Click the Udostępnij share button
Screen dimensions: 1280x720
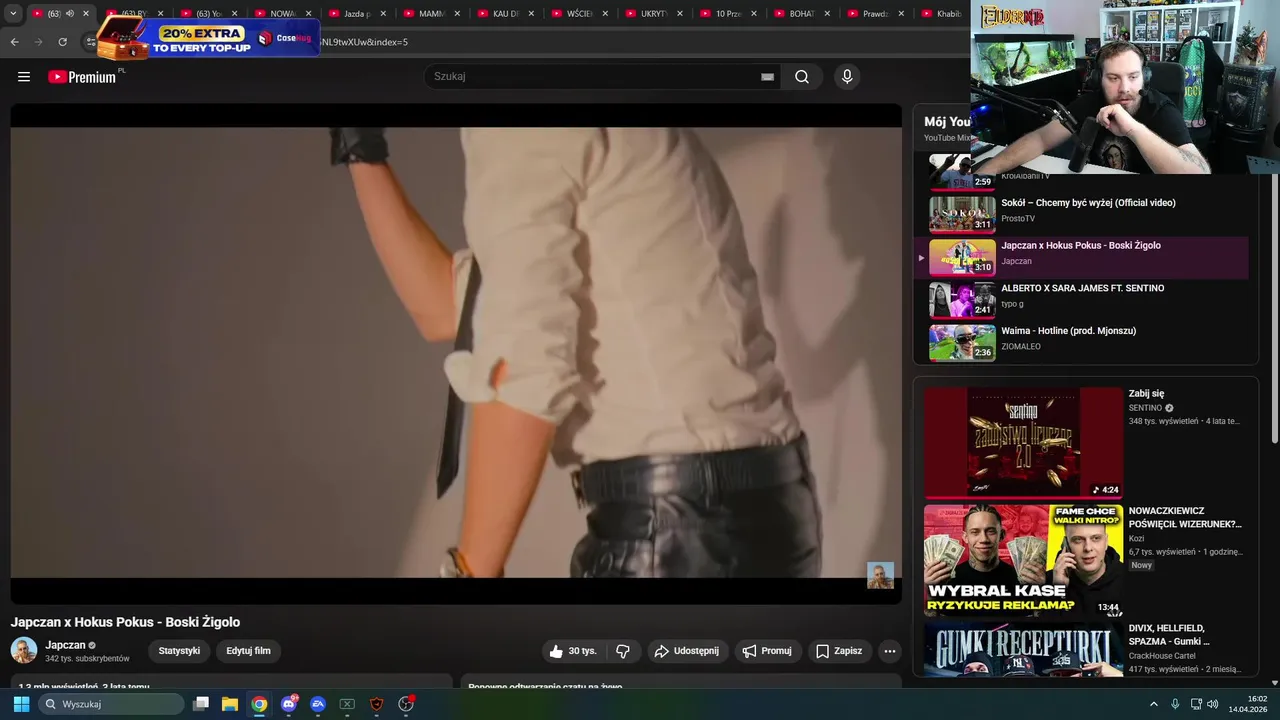tap(687, 651)
